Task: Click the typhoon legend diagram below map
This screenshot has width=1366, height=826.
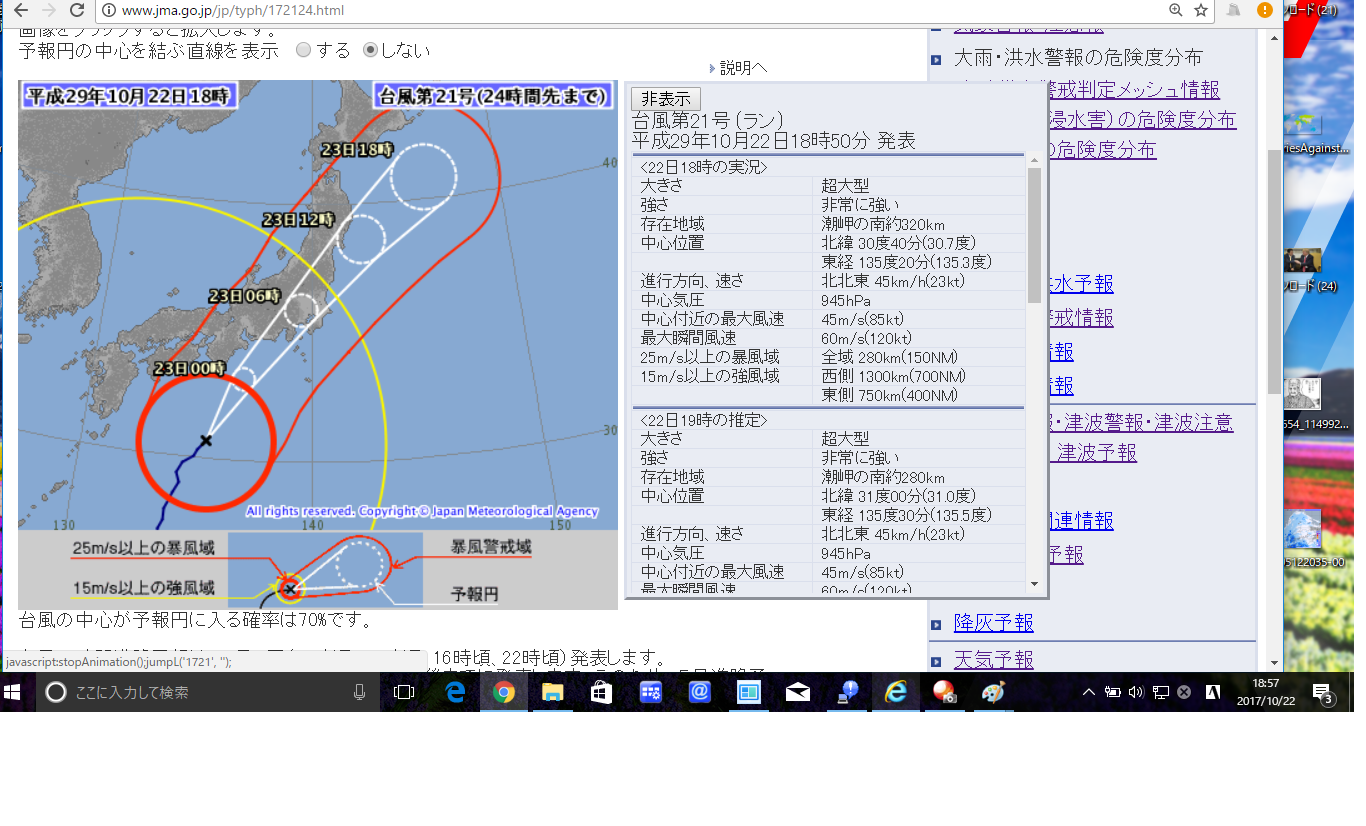Action: click(x=318, y=569)
